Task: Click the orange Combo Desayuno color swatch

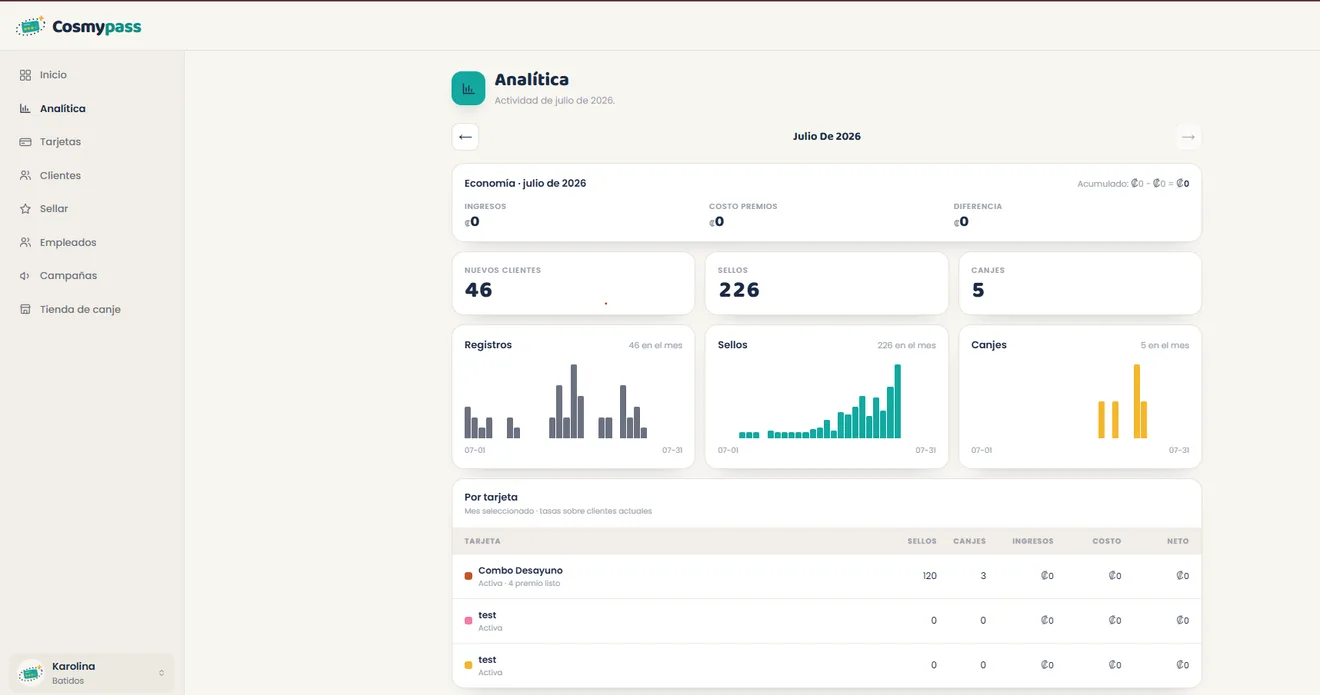Action: coord(468,576)
